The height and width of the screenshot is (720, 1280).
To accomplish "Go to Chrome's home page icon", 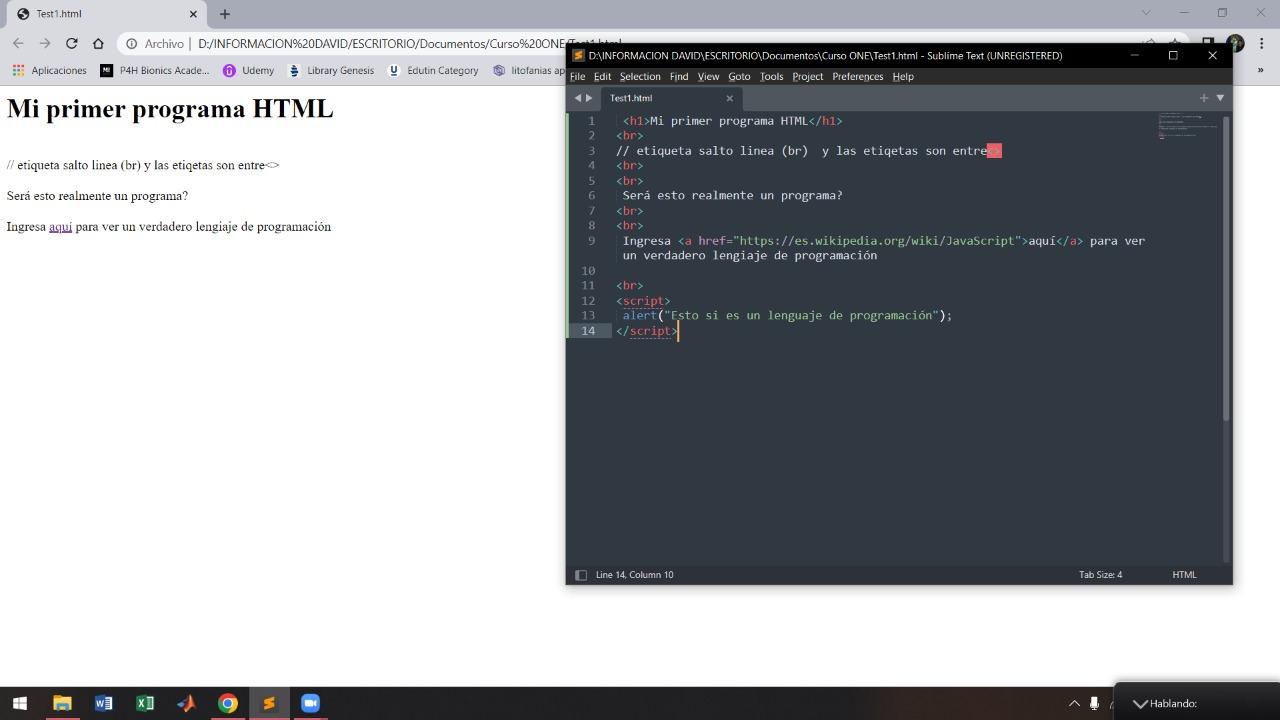I will coord(98,43).
